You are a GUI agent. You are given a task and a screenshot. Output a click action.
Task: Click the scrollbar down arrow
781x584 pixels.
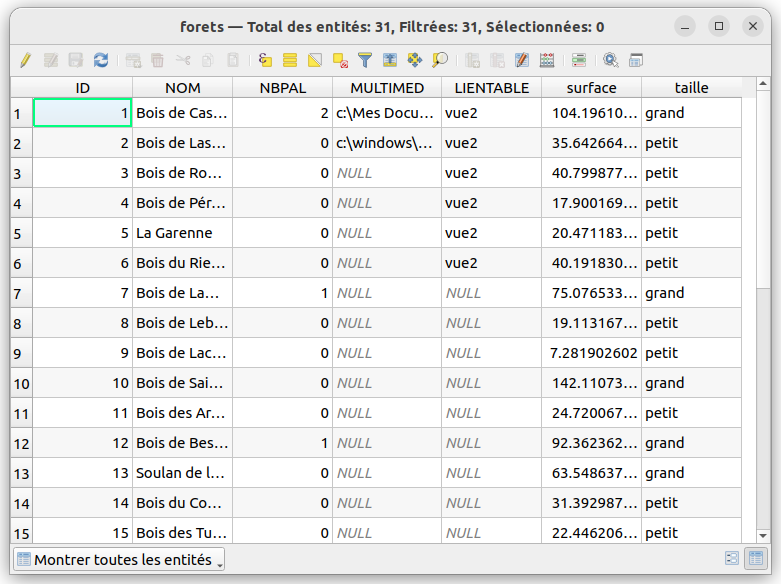click(763, 536)
